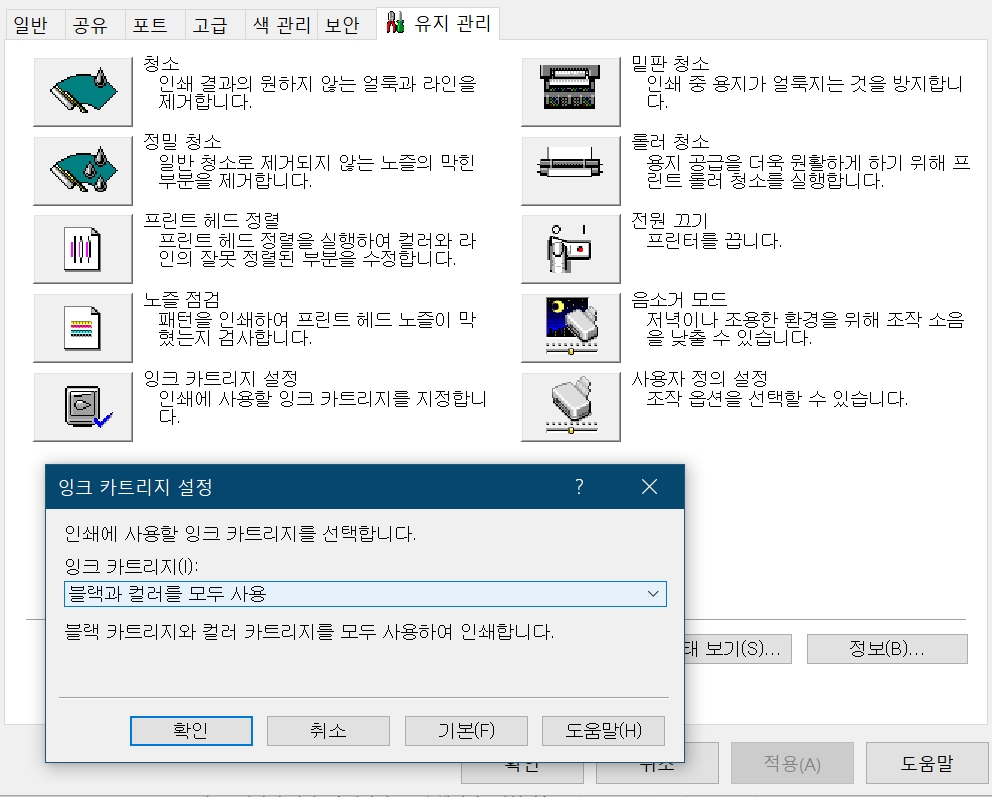Start 롤러 청소 roller cleaning icon
This screenshot has width=992, height=797.
(x=570, y=171)
